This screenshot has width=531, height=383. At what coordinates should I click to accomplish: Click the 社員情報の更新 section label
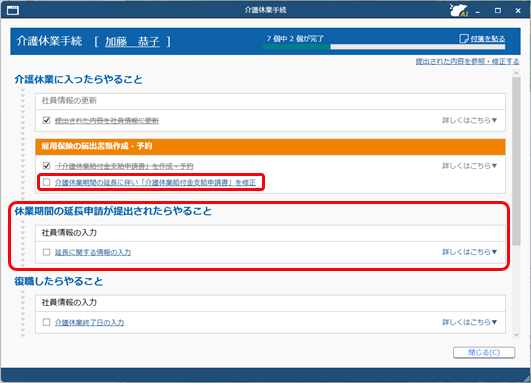point(69,101)
